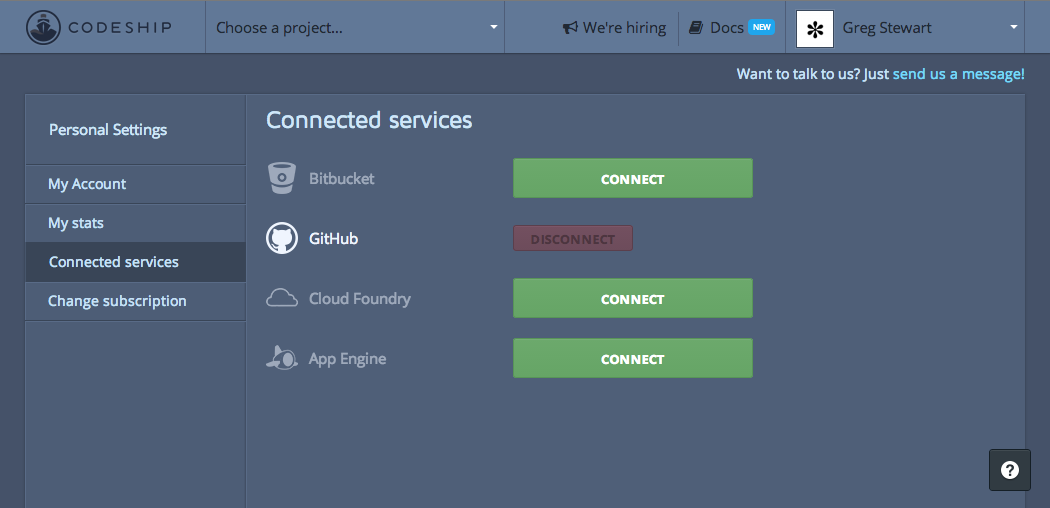Click the Connected services page heading
This screenshot has height=508, width=1050.
[x=369, y=120]
